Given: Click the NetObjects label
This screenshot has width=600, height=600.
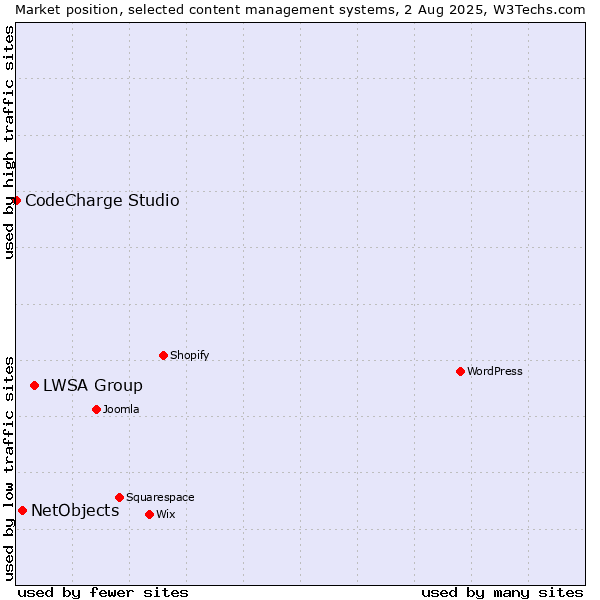Looking at the screenshot, I should (75, 510).
